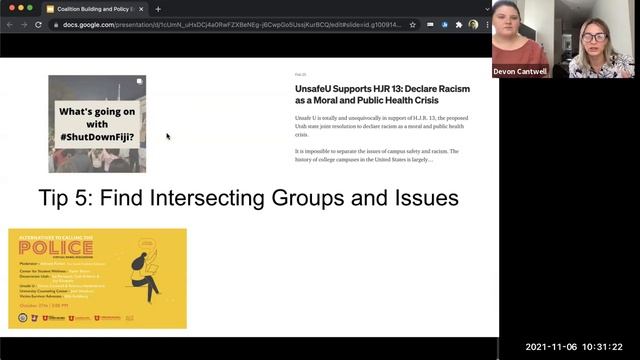Reload the page with refresh icon
Screen dimensions: 640x360
click(38, 25)
